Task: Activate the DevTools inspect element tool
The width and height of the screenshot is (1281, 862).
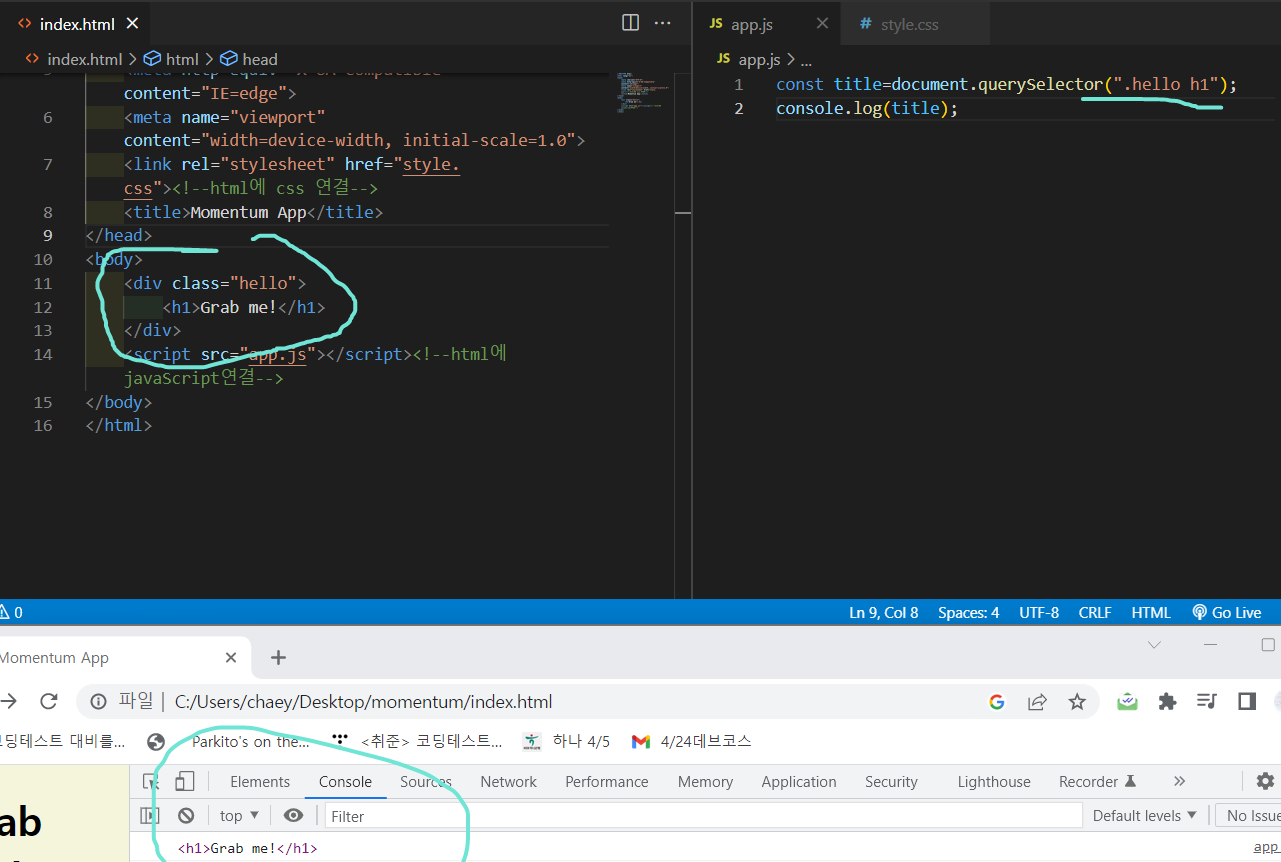Action: click(150, 782)
